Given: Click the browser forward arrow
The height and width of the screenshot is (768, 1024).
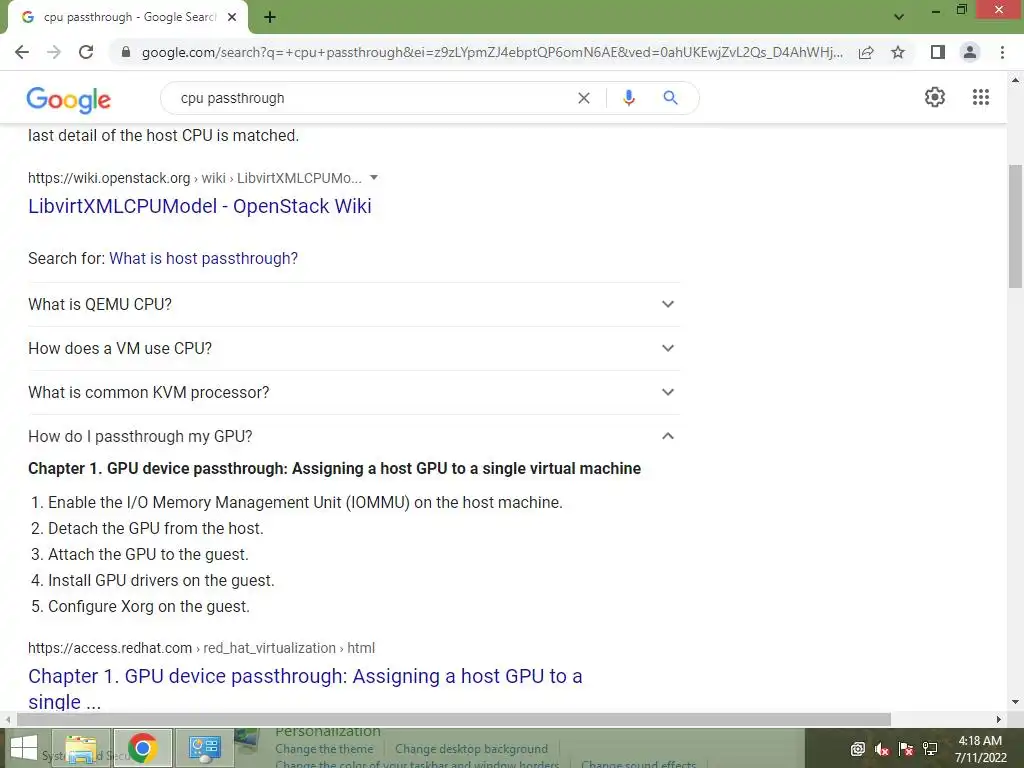Looking at the screenshot, I should point(54,52).
